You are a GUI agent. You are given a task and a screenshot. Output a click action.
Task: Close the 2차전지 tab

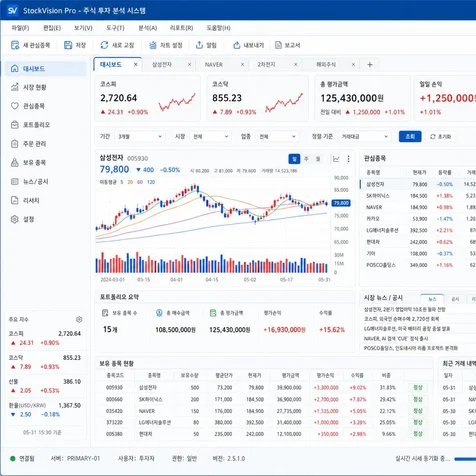coord(296,64)
